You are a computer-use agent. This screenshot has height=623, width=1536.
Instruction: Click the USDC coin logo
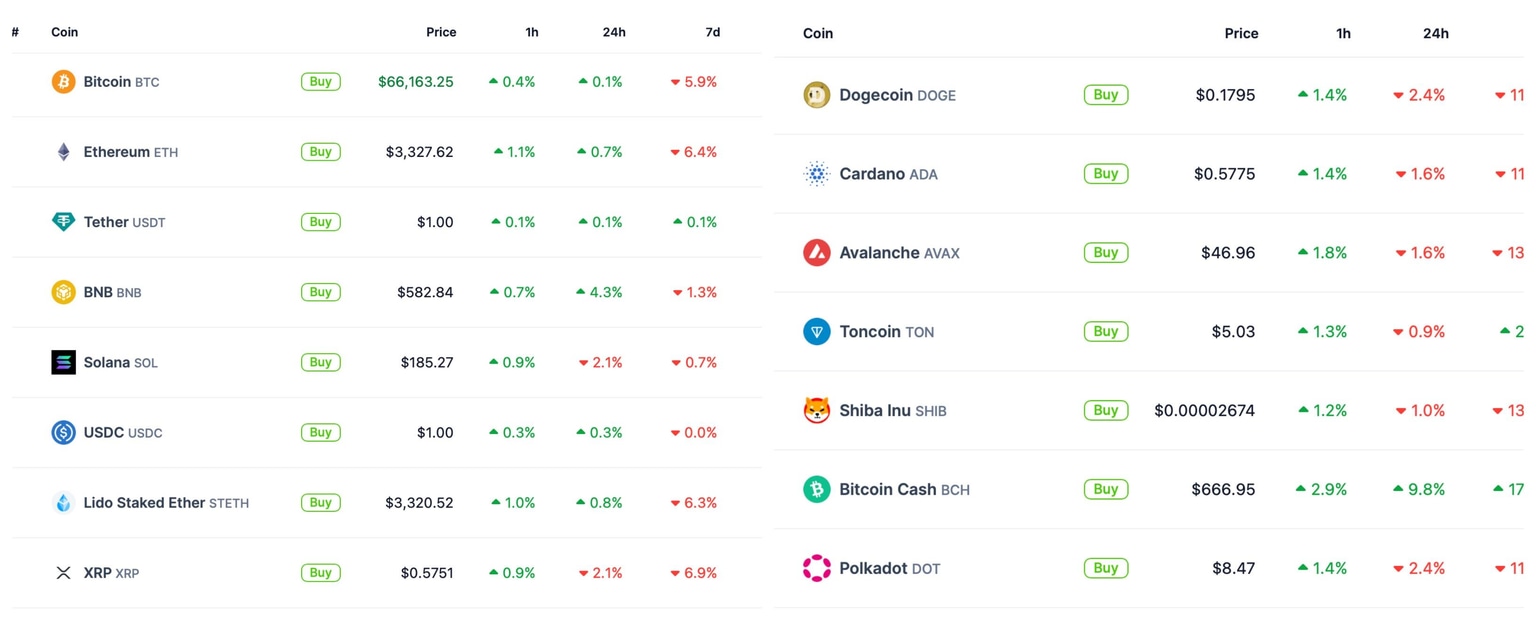pos(63,432)
